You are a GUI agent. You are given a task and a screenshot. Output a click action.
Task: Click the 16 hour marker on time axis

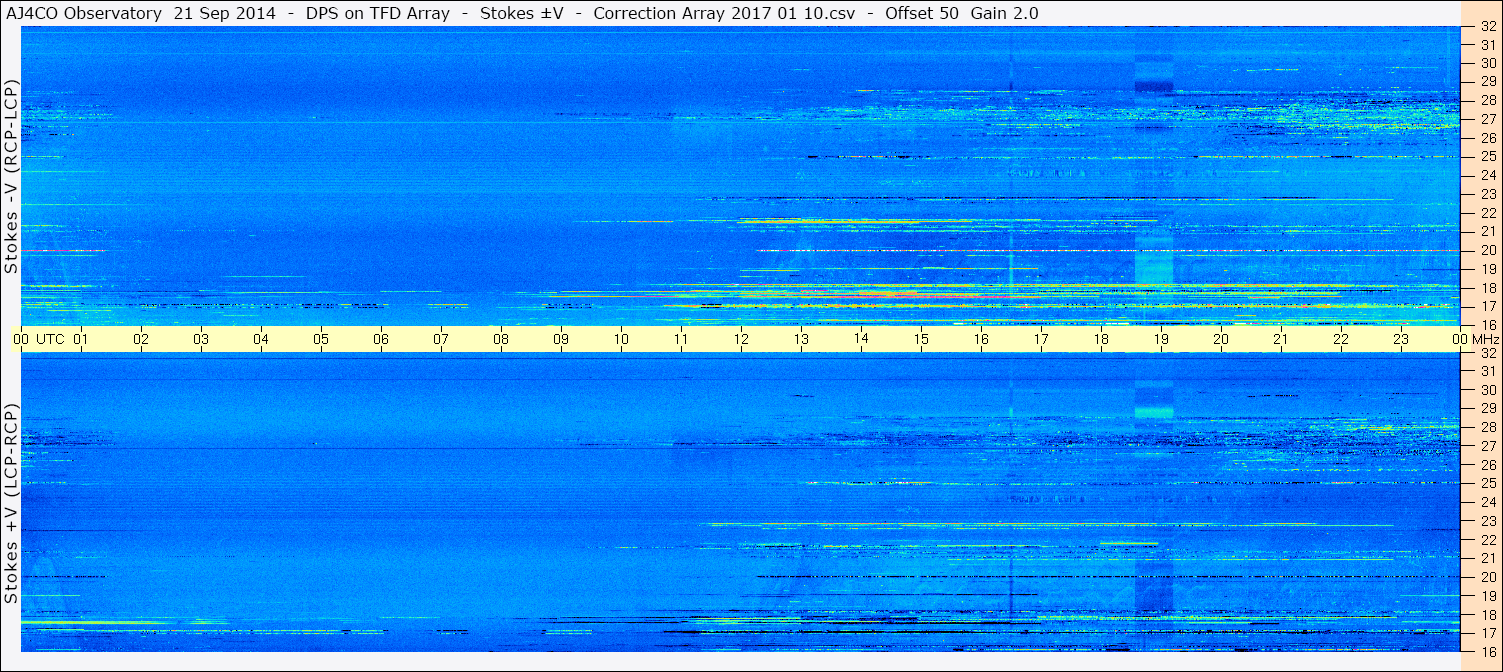pyautogui.click(x=981, y=339)
